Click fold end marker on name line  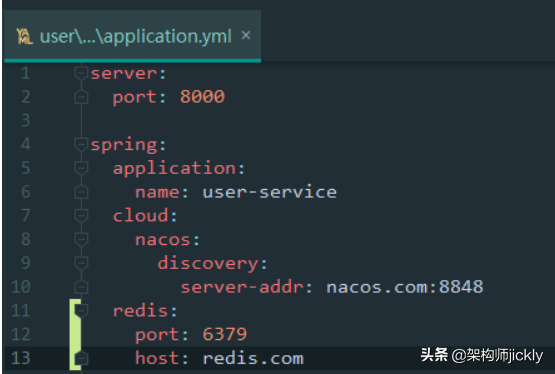(81, 192)
